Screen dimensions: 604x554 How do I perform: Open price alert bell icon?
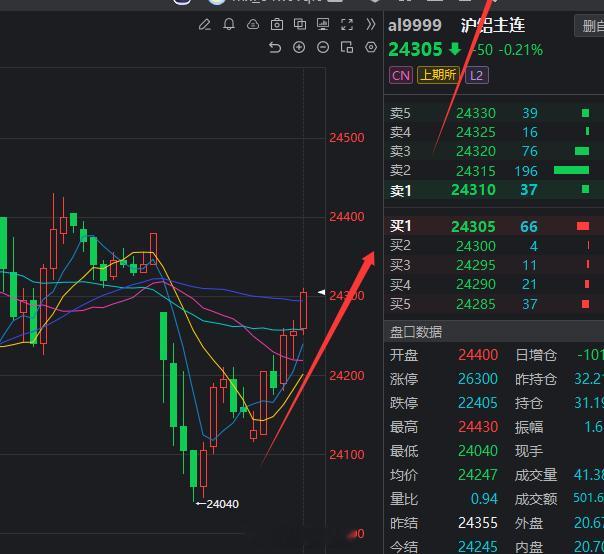[x=229, y=25]
